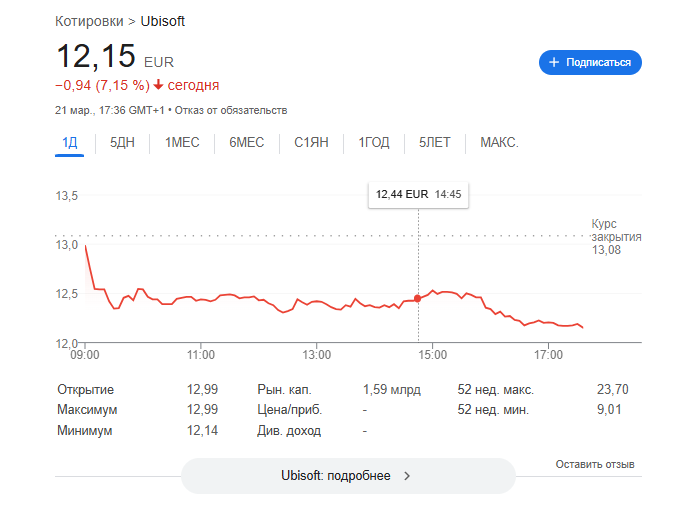Click the 09:00 axis label

click(85, 355)
